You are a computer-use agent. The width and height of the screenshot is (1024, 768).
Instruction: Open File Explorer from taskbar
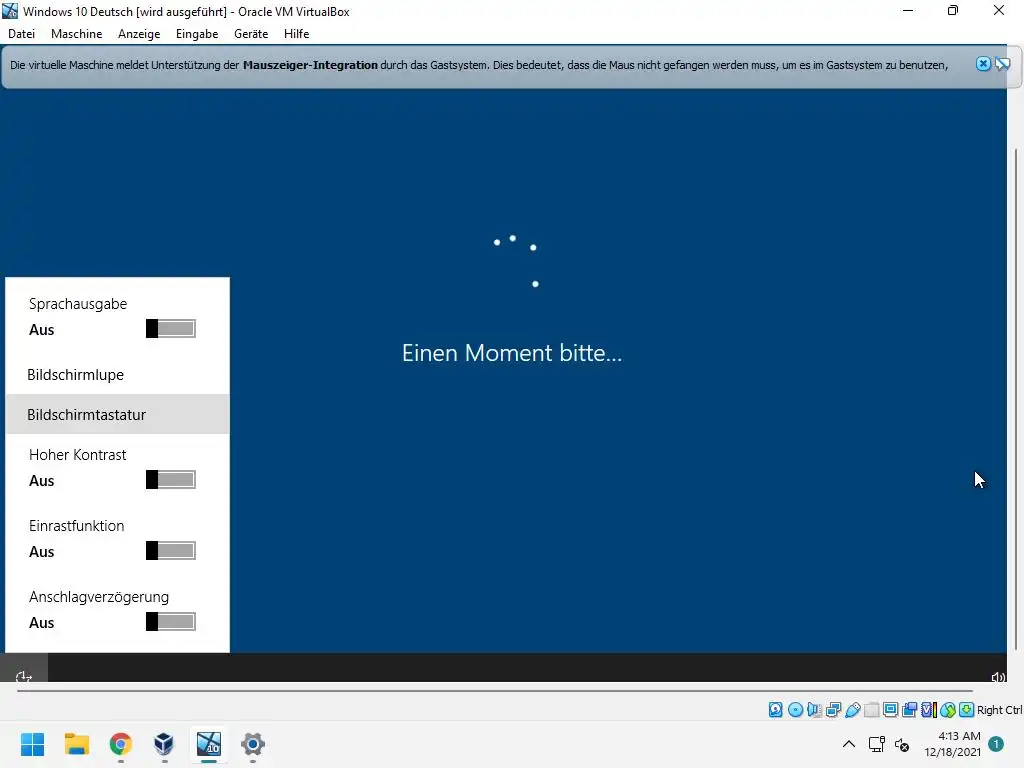pos(76,744)
